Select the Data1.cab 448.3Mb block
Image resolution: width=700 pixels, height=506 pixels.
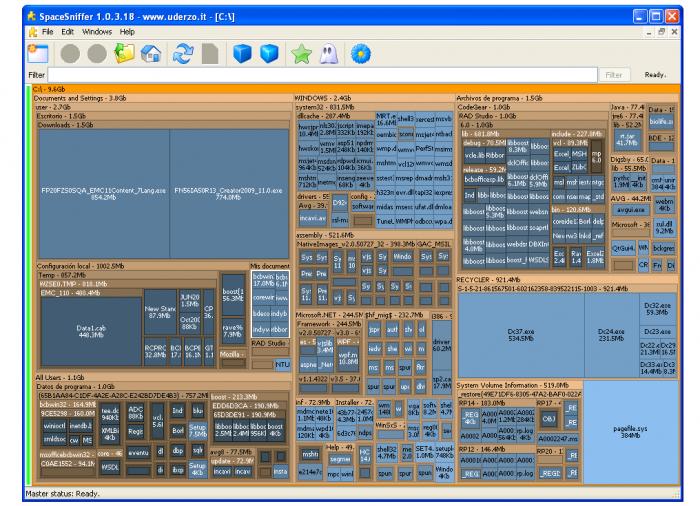pos(91,330)
